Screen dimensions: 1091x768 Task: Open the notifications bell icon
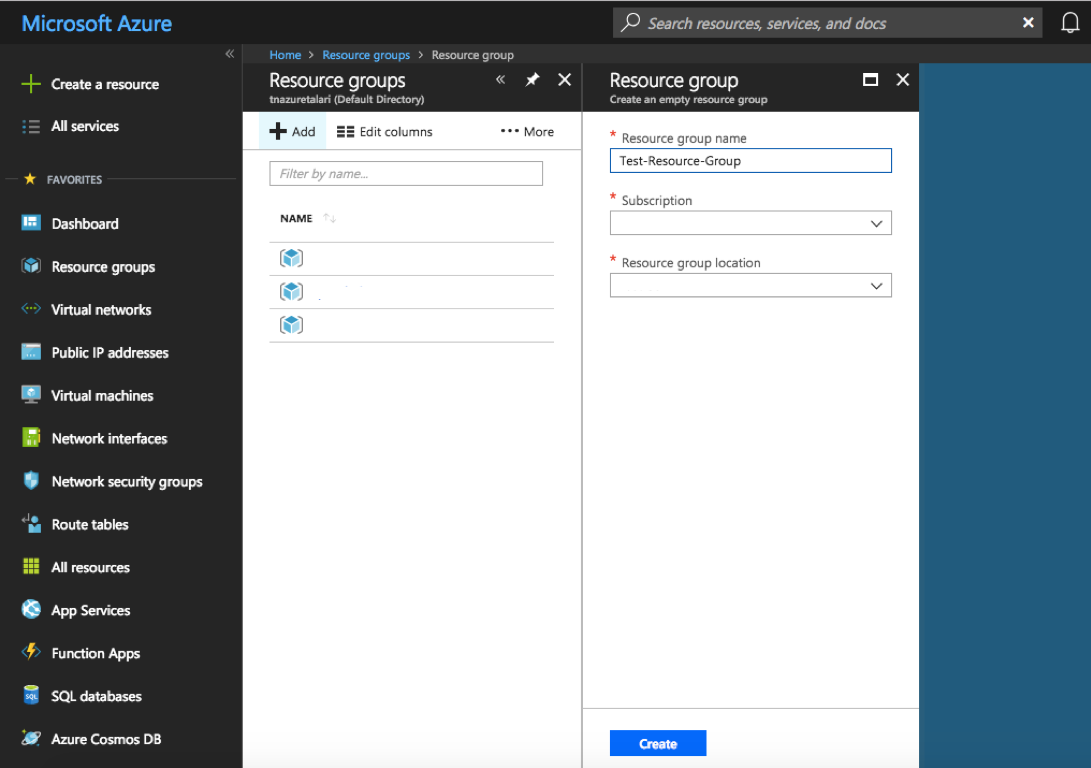[1069, 23]
